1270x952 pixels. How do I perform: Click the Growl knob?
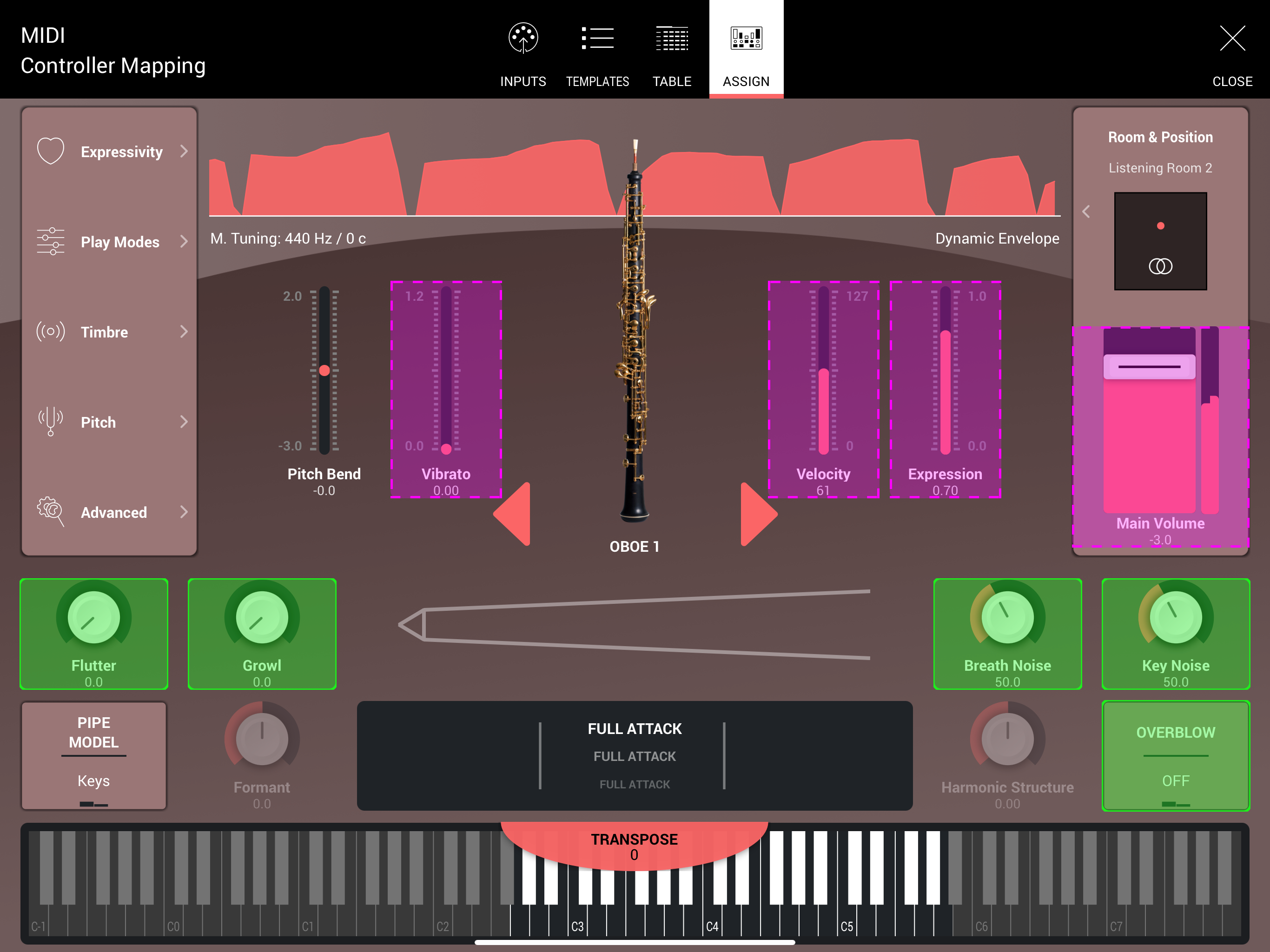(x=262, y=617)
